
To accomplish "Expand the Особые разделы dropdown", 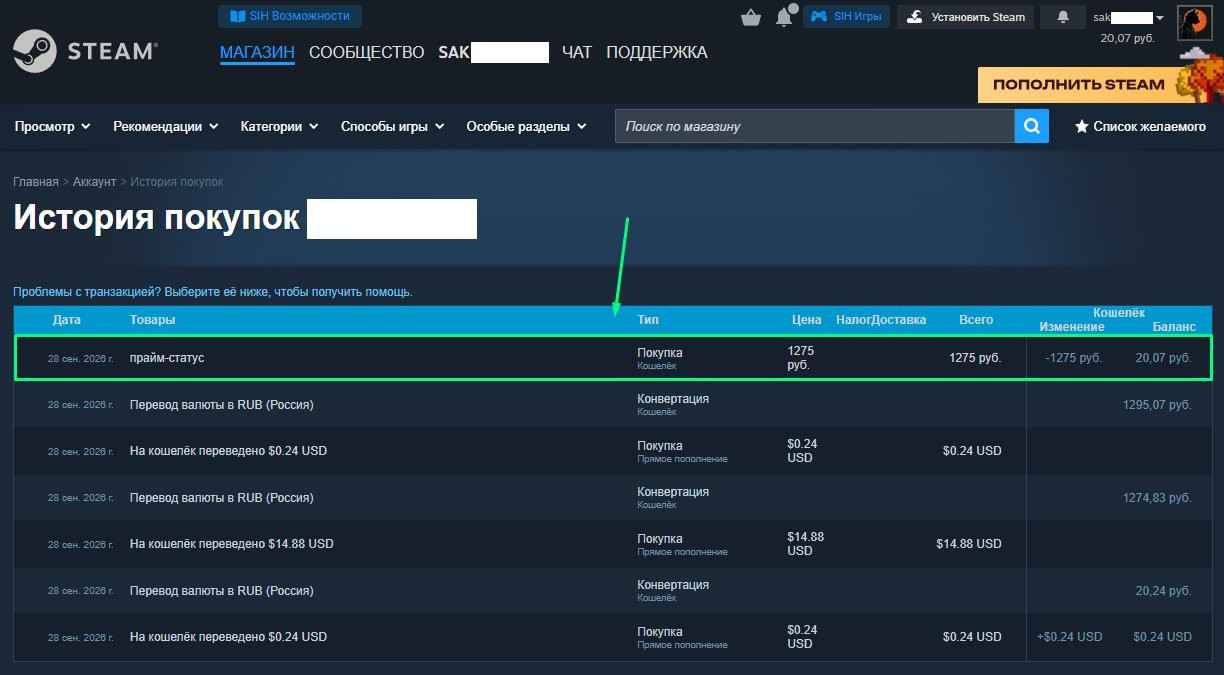I will coord(527,127).
